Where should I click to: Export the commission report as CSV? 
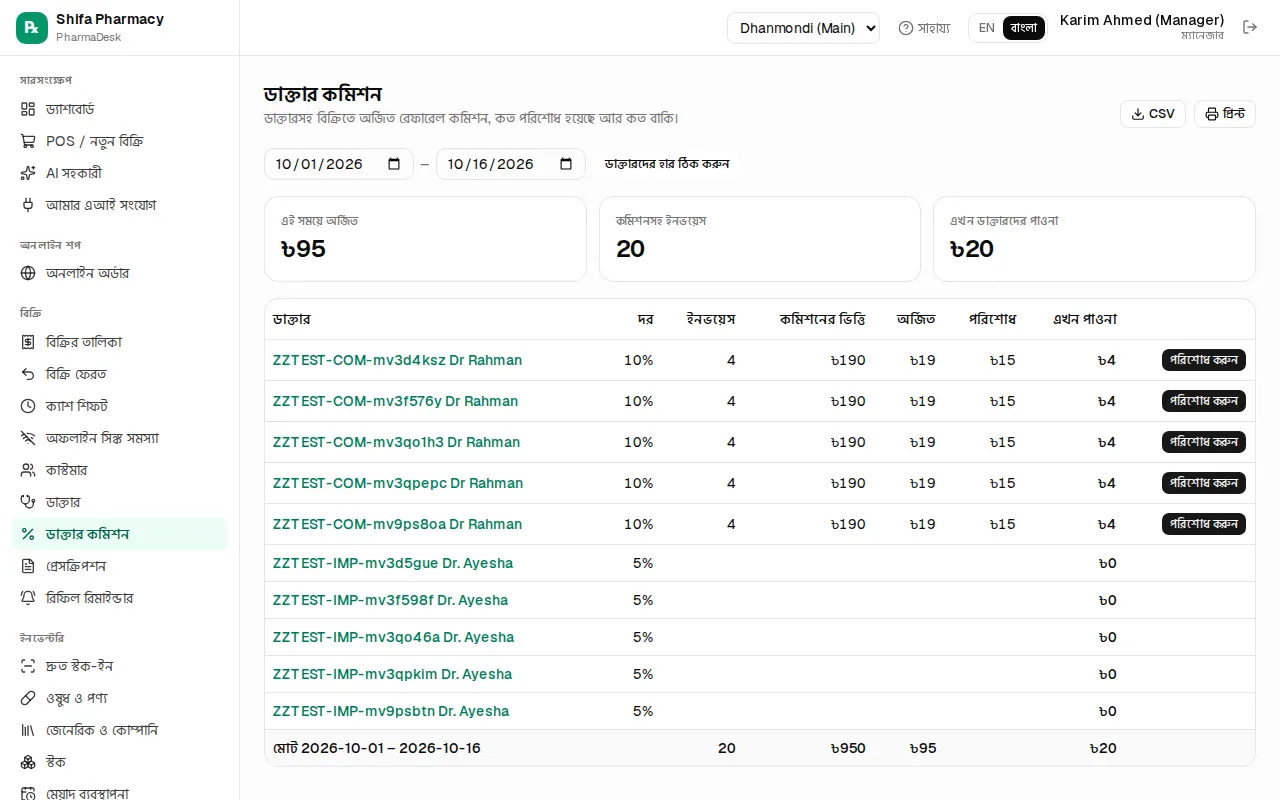pyautogui.click(x=1153, y=114)
